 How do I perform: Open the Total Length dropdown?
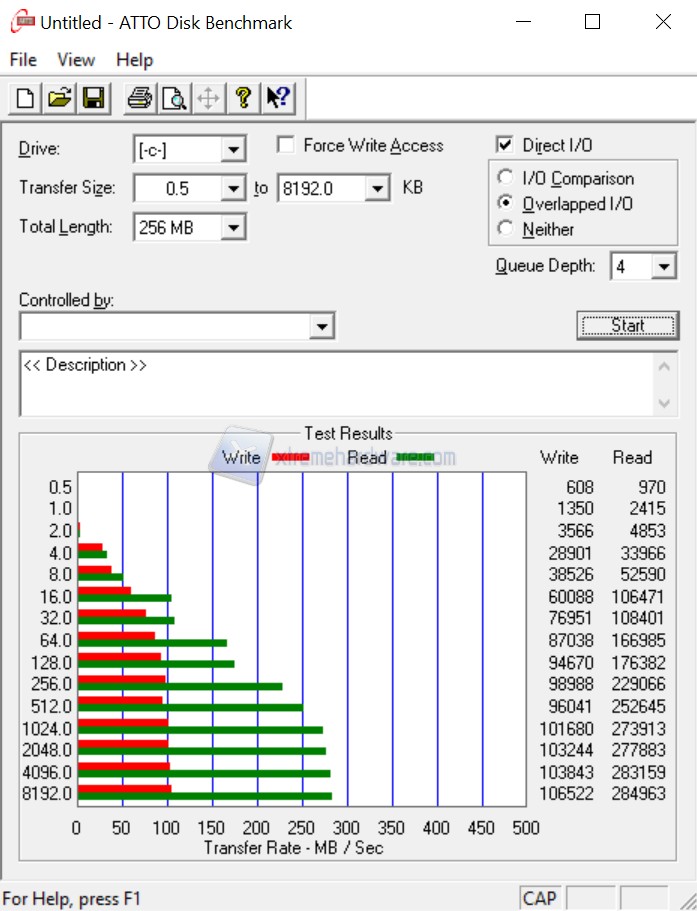tap(233, 228)
